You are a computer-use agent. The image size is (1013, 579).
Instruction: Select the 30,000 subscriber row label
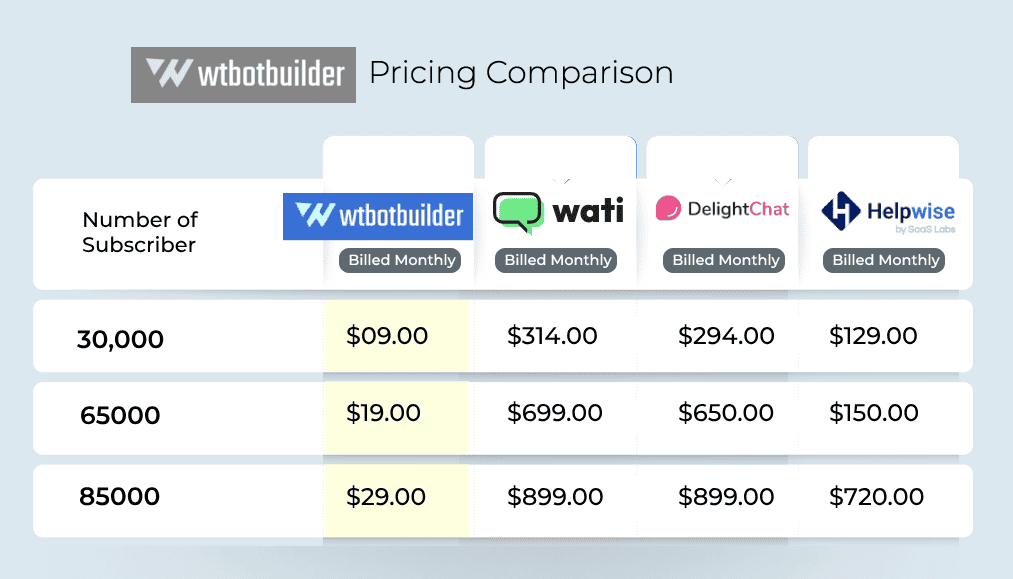(x=120, y=340)
